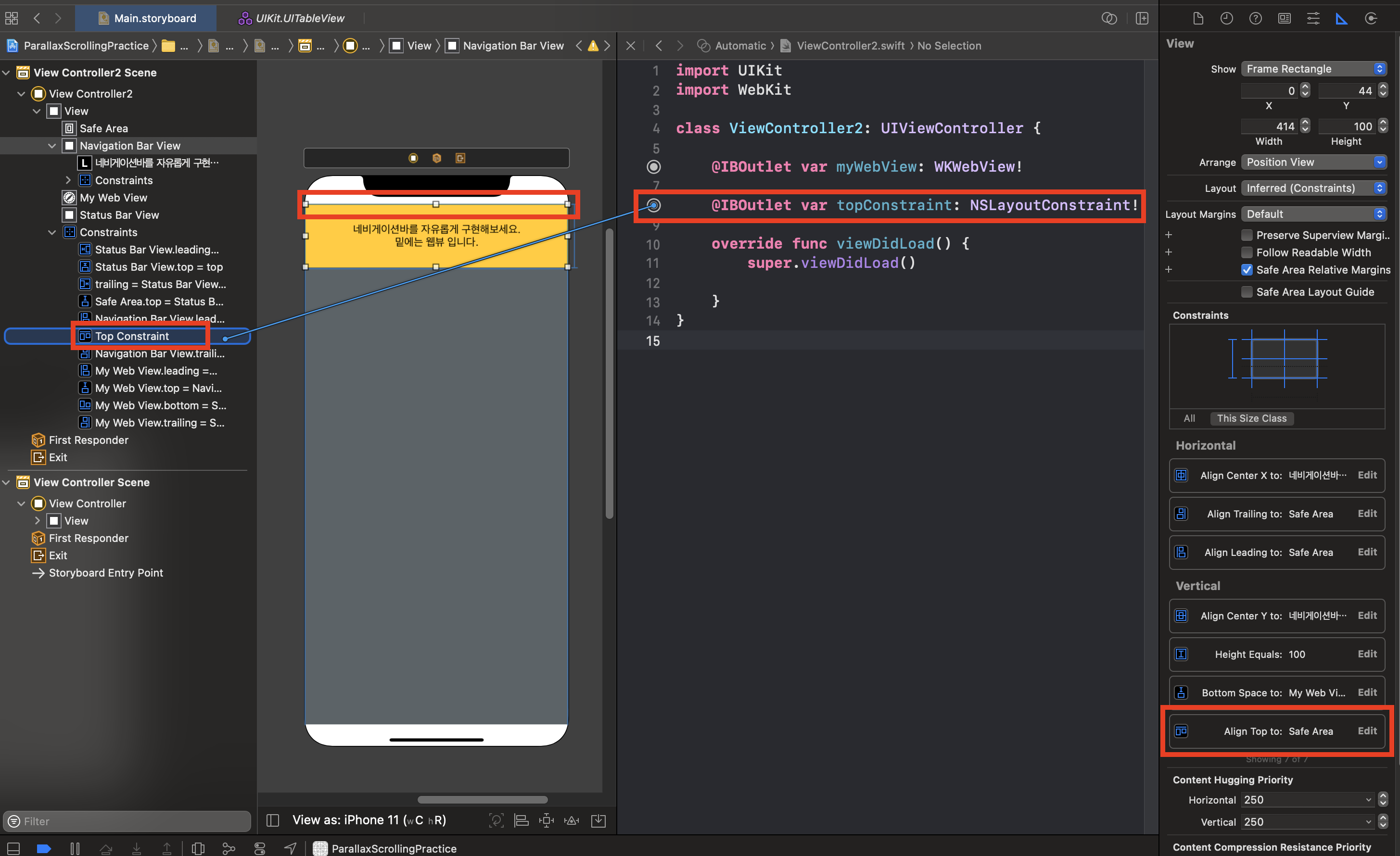Toggle the document outline sidebar icon
Image resolution: width=1400 pixels, height=856 pixels.
[273, 820]
